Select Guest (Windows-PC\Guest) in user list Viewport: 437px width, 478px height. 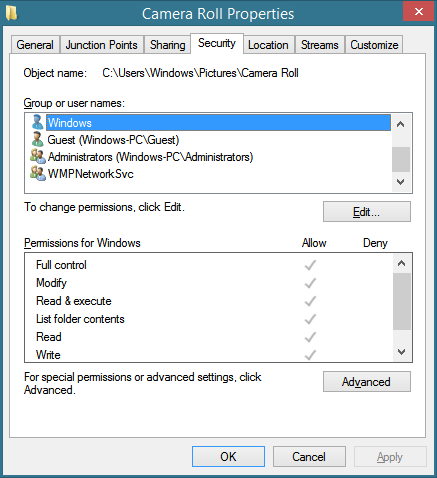(113, 140)
